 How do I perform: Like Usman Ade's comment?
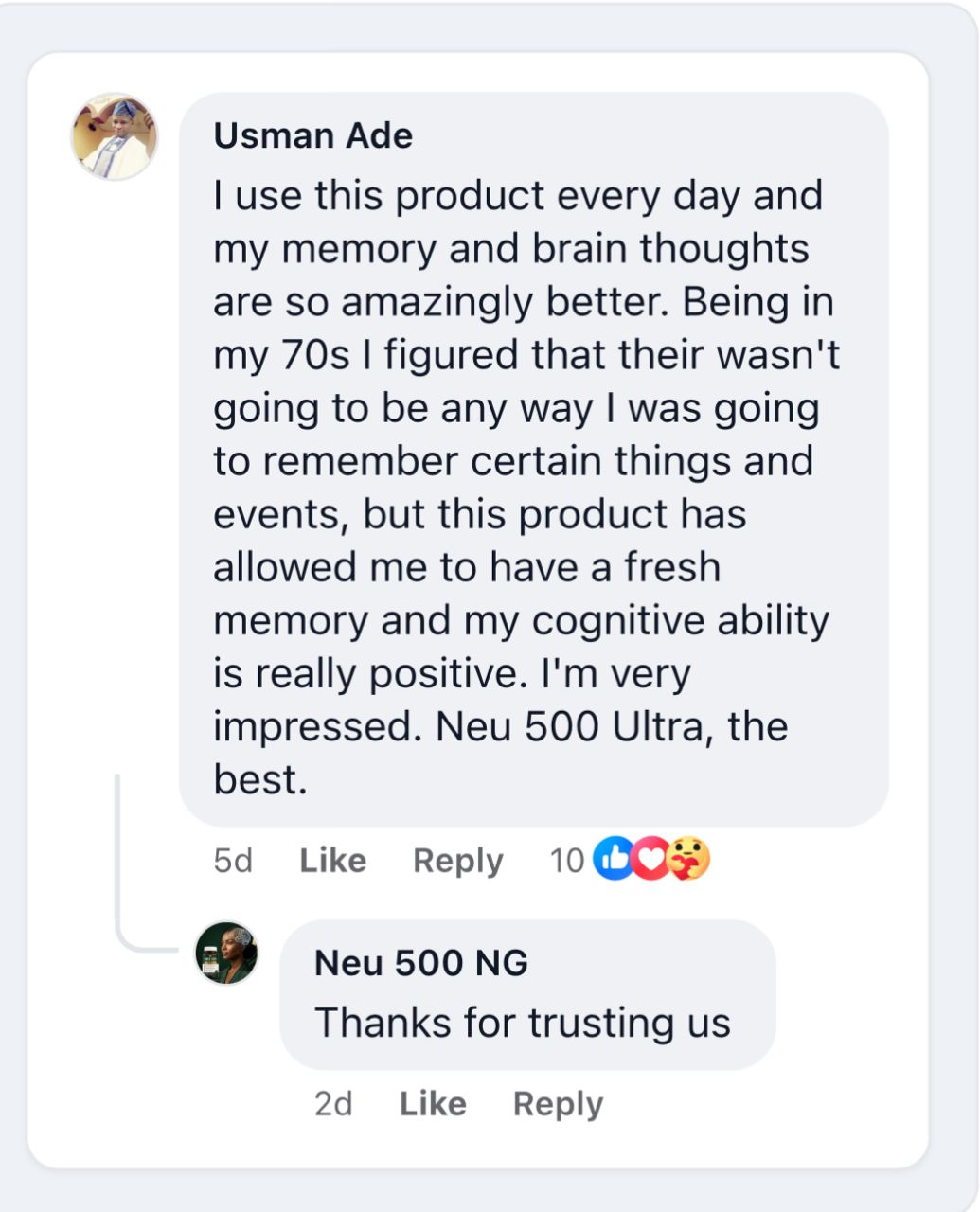point(332,860)
